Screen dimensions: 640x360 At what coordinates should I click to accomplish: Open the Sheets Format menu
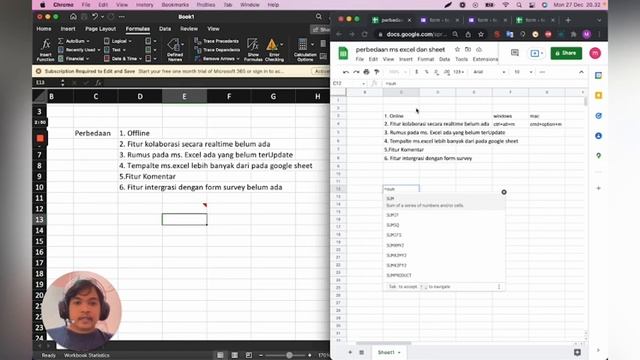425,59
